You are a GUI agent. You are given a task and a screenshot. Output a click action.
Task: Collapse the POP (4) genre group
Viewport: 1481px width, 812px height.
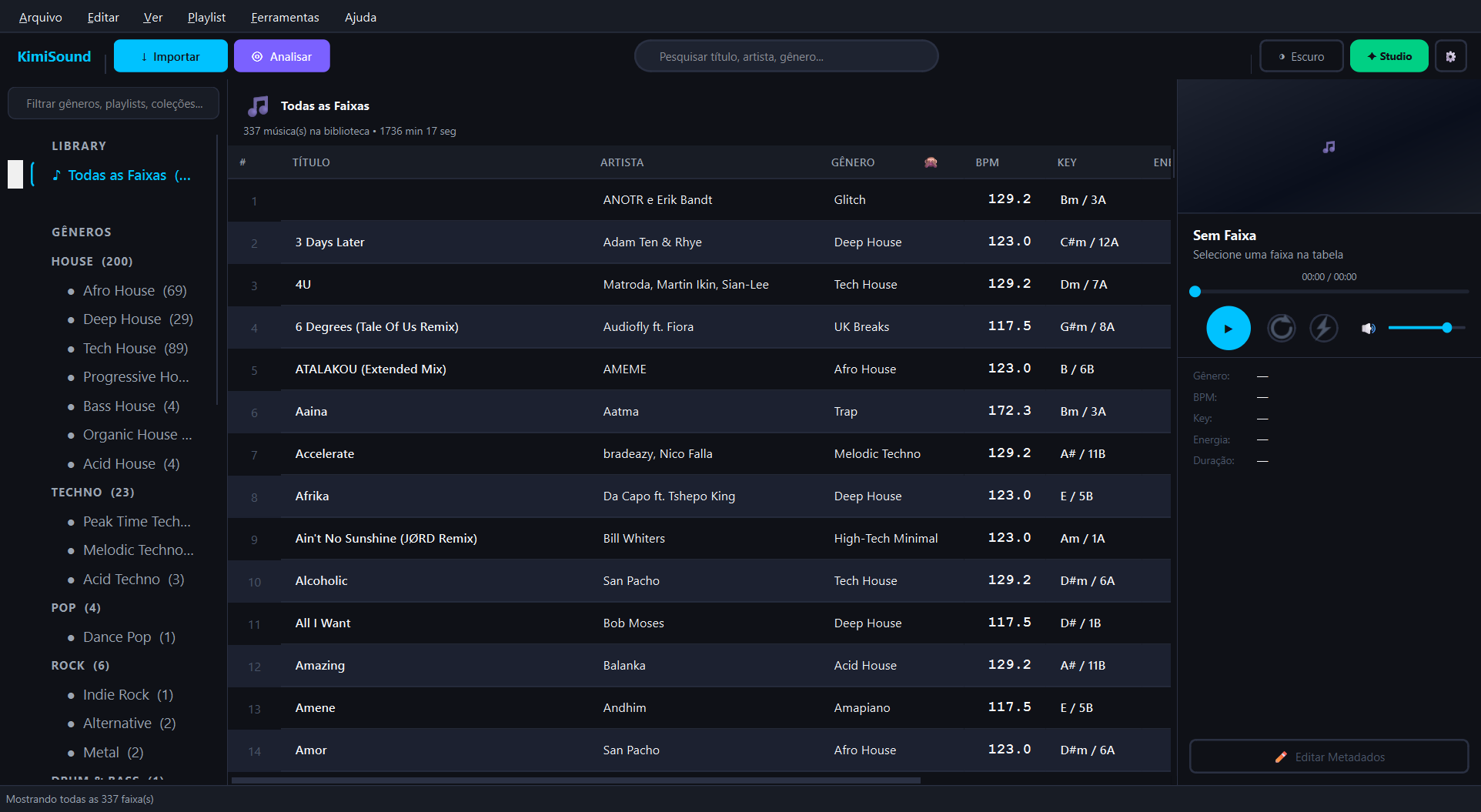[75, 608]
